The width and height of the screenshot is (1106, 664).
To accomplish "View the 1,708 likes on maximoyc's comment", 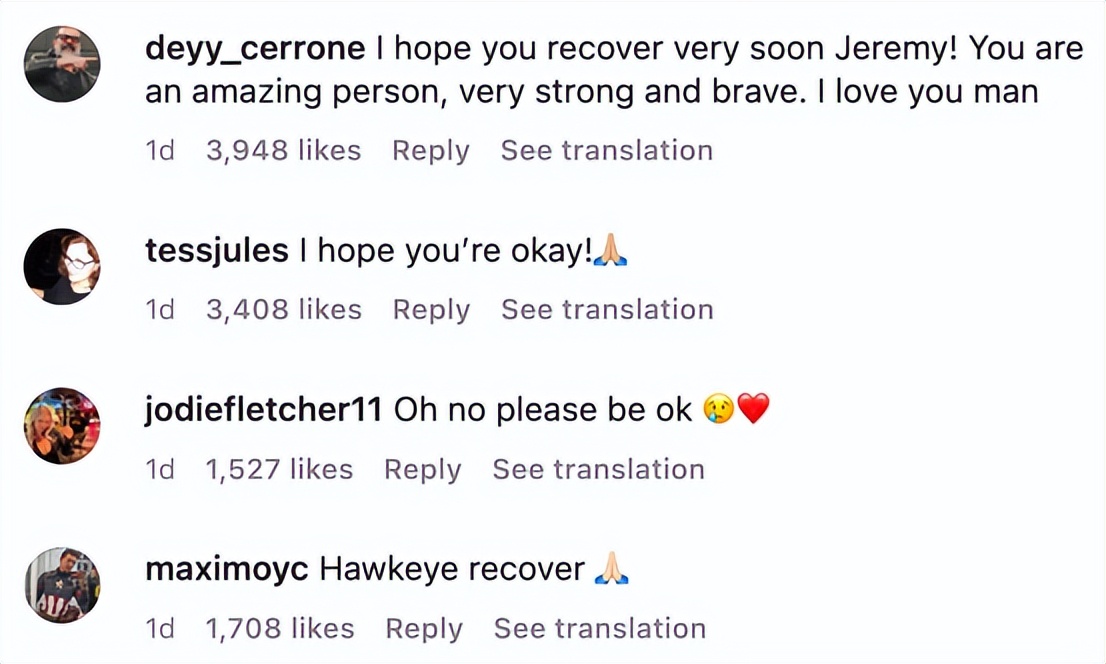I will coord(280,629).
